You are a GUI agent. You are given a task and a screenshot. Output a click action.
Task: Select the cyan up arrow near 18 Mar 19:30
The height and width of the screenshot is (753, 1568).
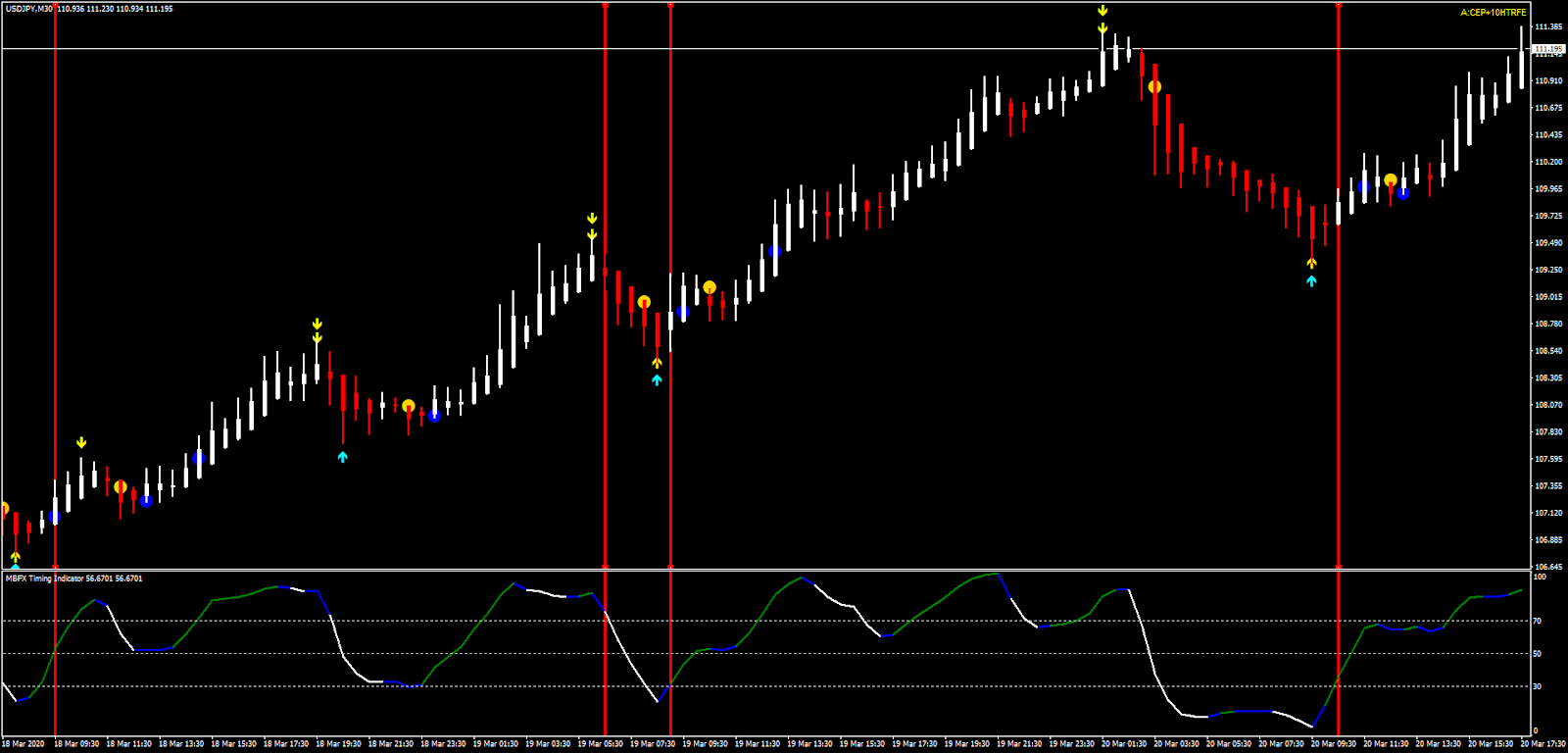click(x=342, y=457)
